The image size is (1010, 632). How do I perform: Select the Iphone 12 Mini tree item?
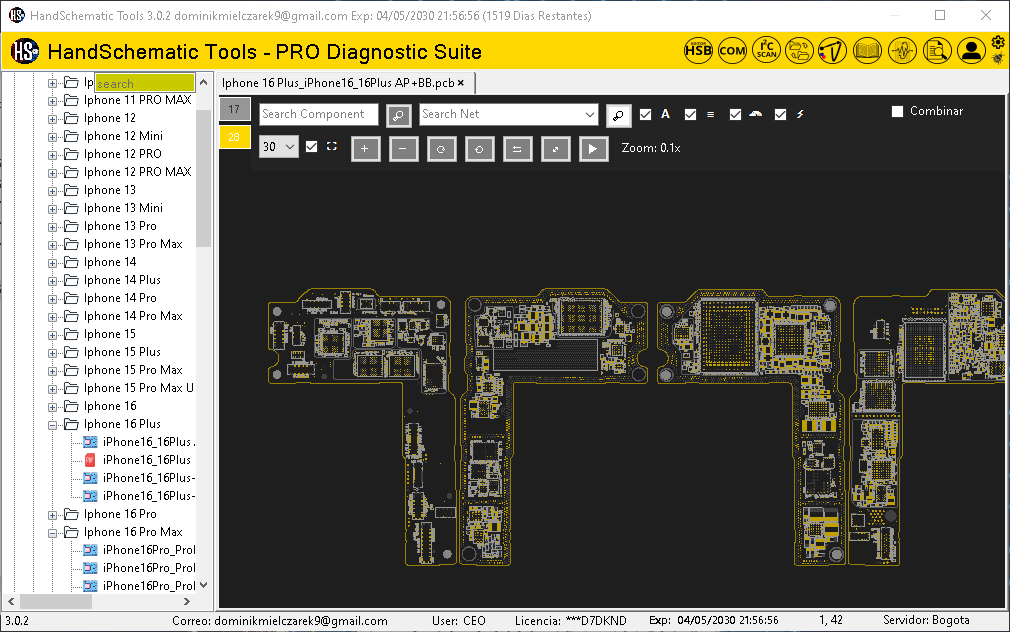click(123, 136)
